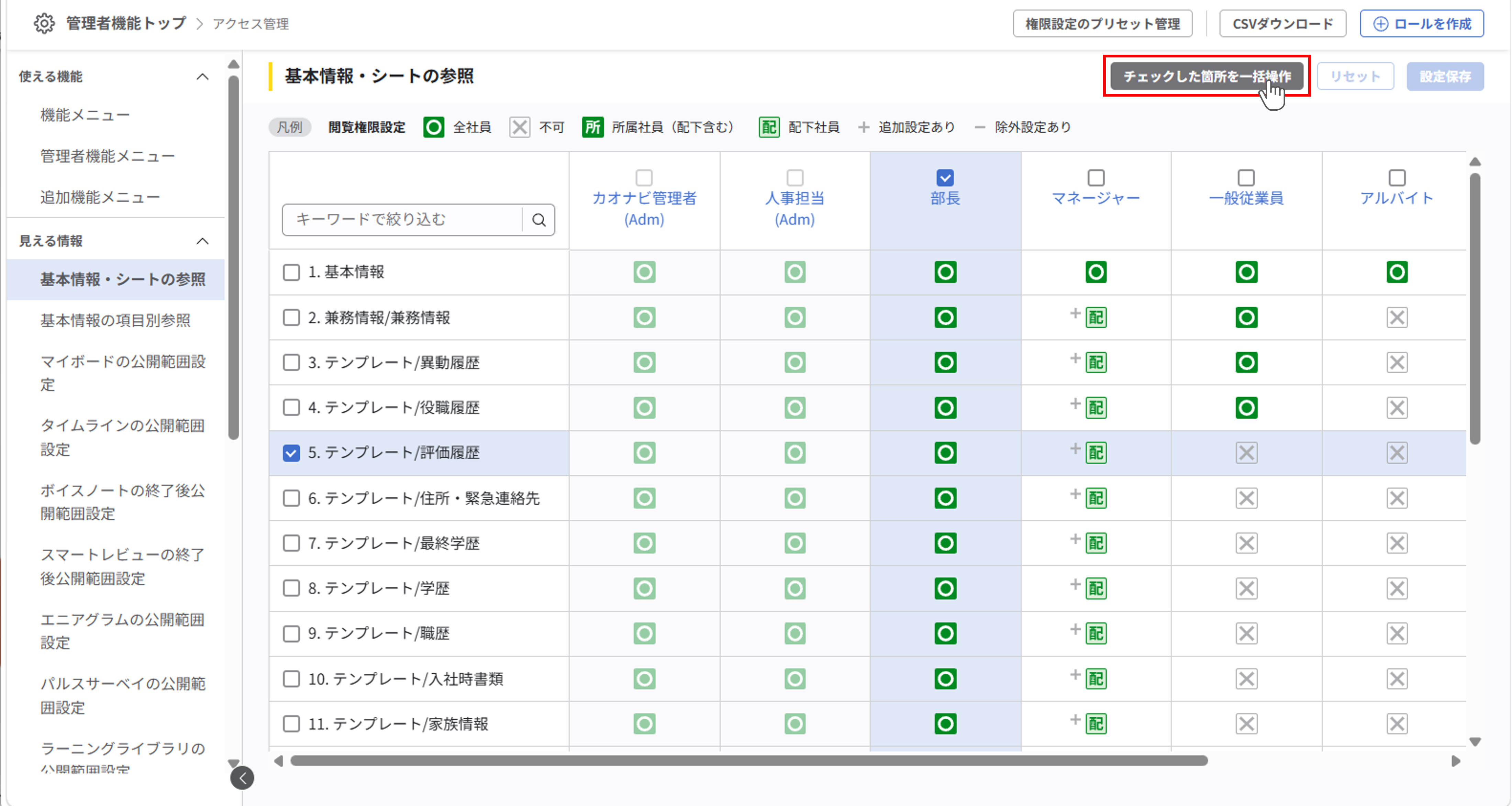
Task: Collapse the 見える情報 sidebar section
Action: coord(202,241)
